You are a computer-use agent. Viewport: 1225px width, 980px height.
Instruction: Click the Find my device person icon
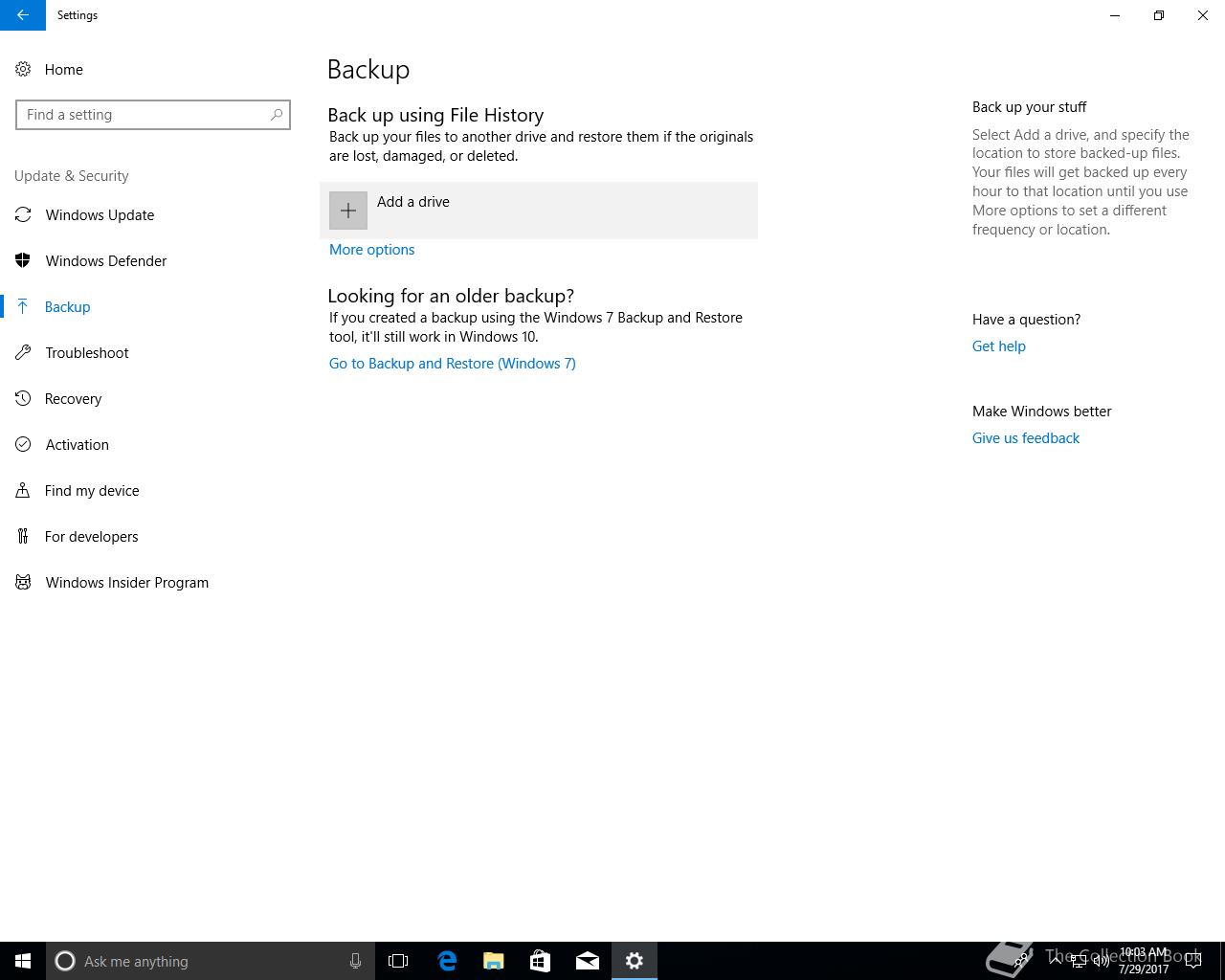click(23, 490)
